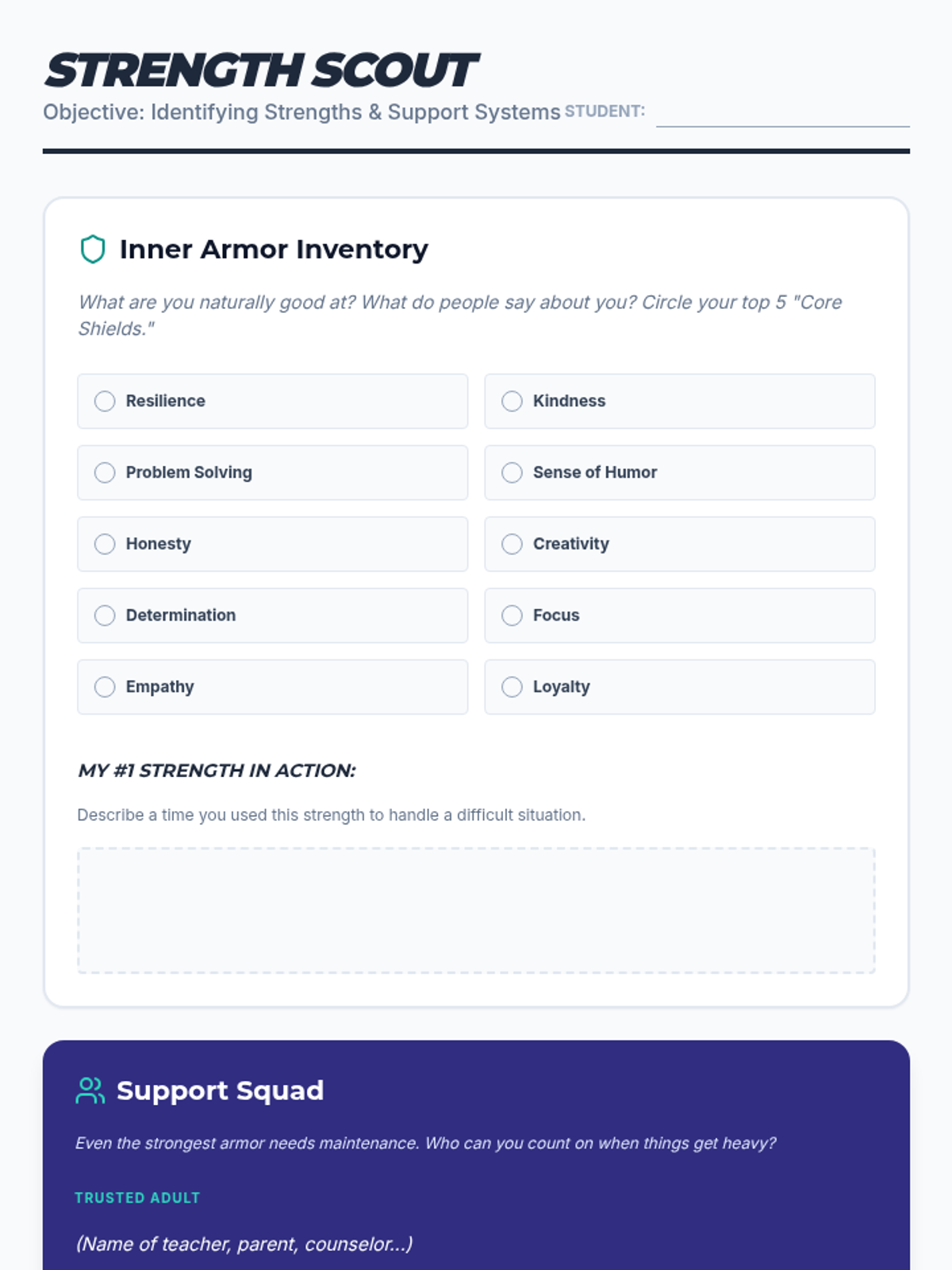The image size is (952, 1270).
Task: Mark Creativity as a core shield
Action: [512, 544]
